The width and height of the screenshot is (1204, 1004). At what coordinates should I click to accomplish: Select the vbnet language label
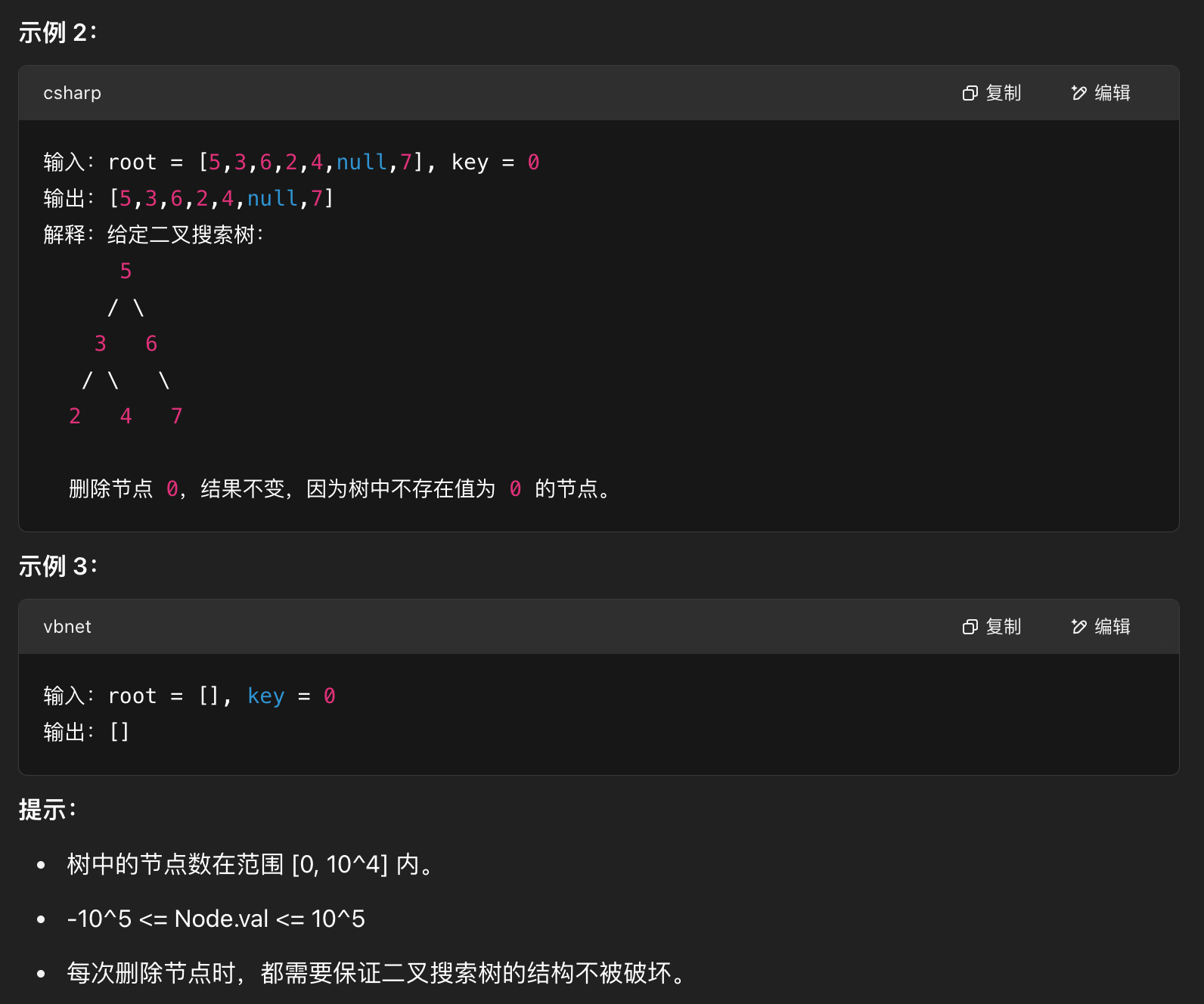click(x=67, y=626)
